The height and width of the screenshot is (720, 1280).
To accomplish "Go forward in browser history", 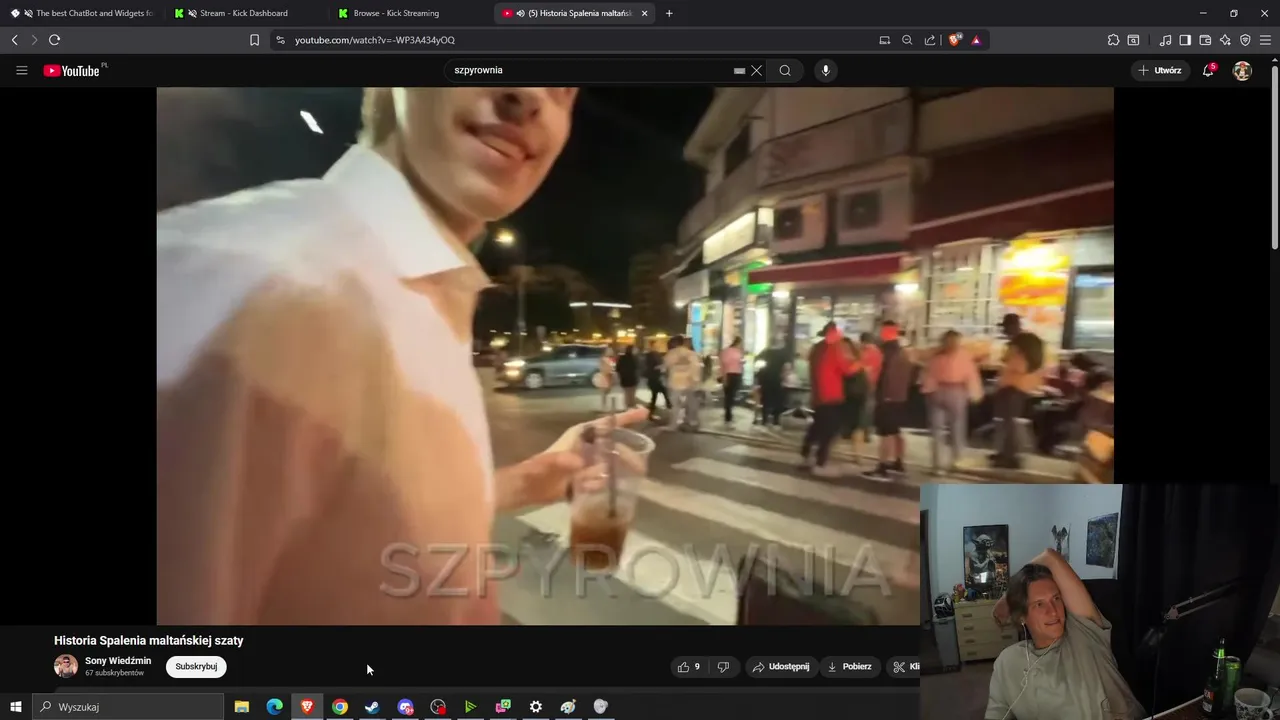I will pos(34,40).
